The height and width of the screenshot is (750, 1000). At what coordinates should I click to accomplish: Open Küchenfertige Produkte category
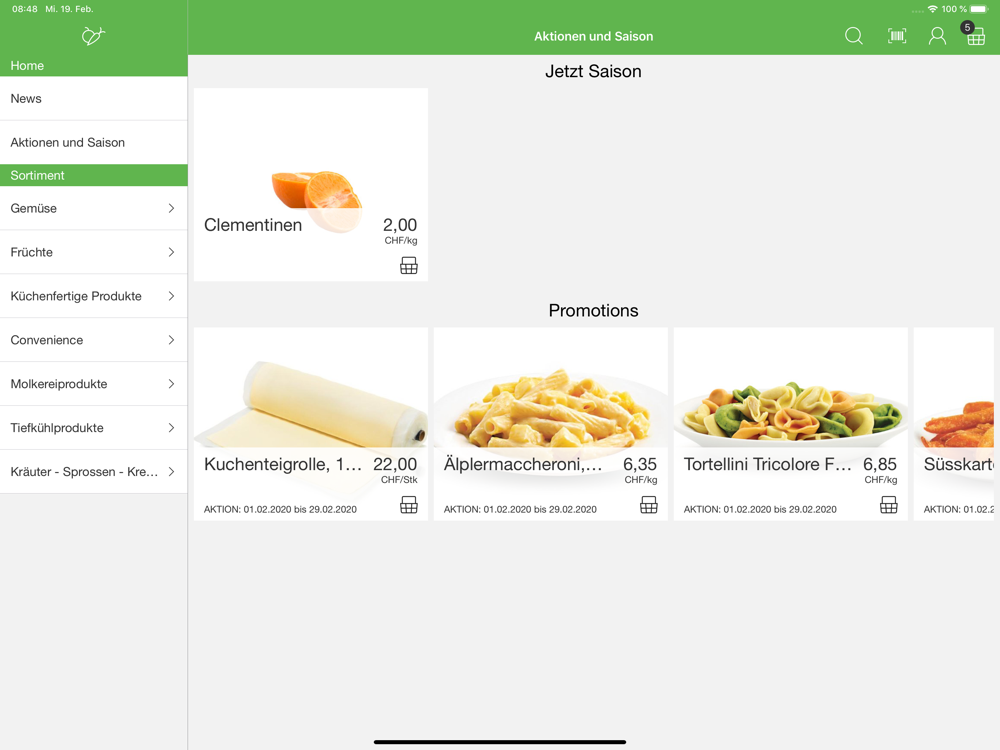click(x=94, y=297)
